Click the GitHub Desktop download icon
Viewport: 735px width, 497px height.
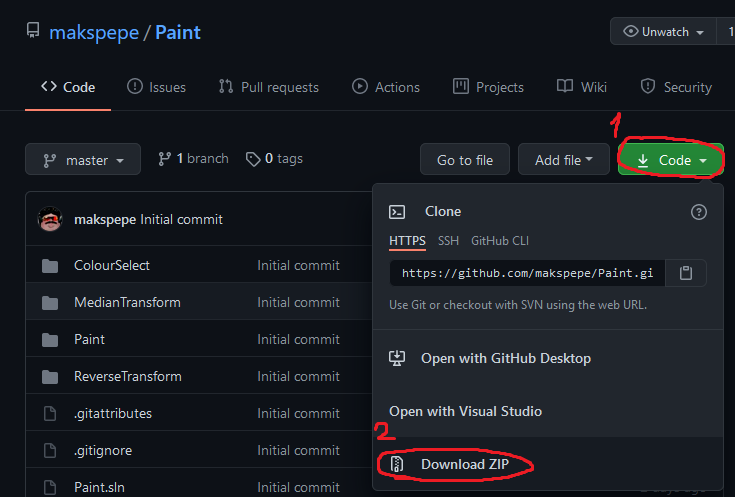[x=397, y=358]
